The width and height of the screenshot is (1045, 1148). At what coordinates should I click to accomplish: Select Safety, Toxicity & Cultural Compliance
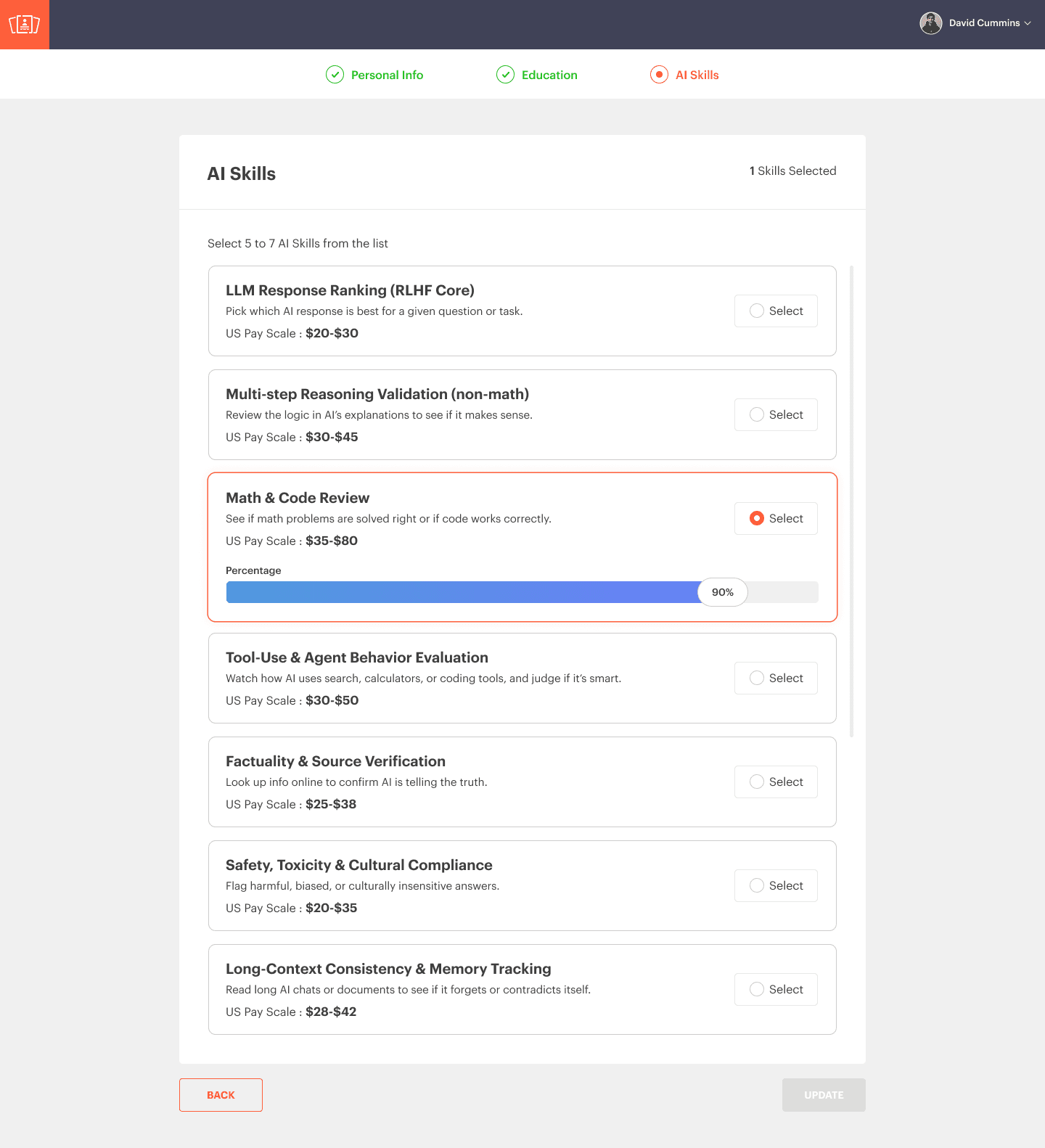pyautogui.click(x=776, y=885)
